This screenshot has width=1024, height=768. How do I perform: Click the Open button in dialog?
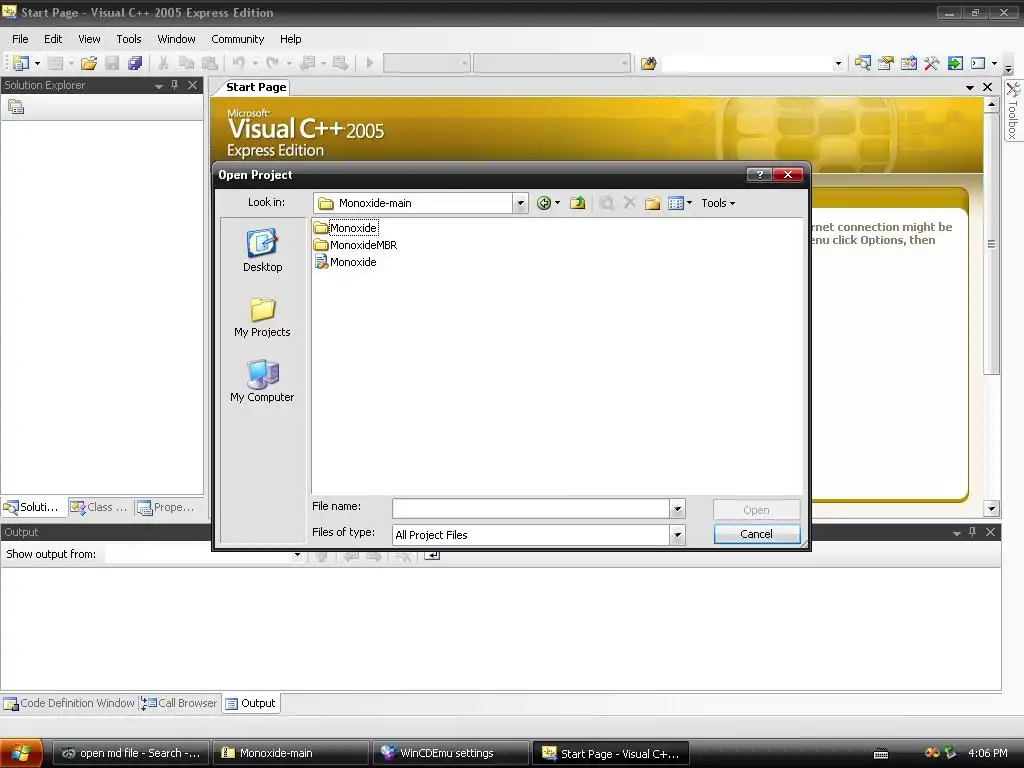[756, 510]
